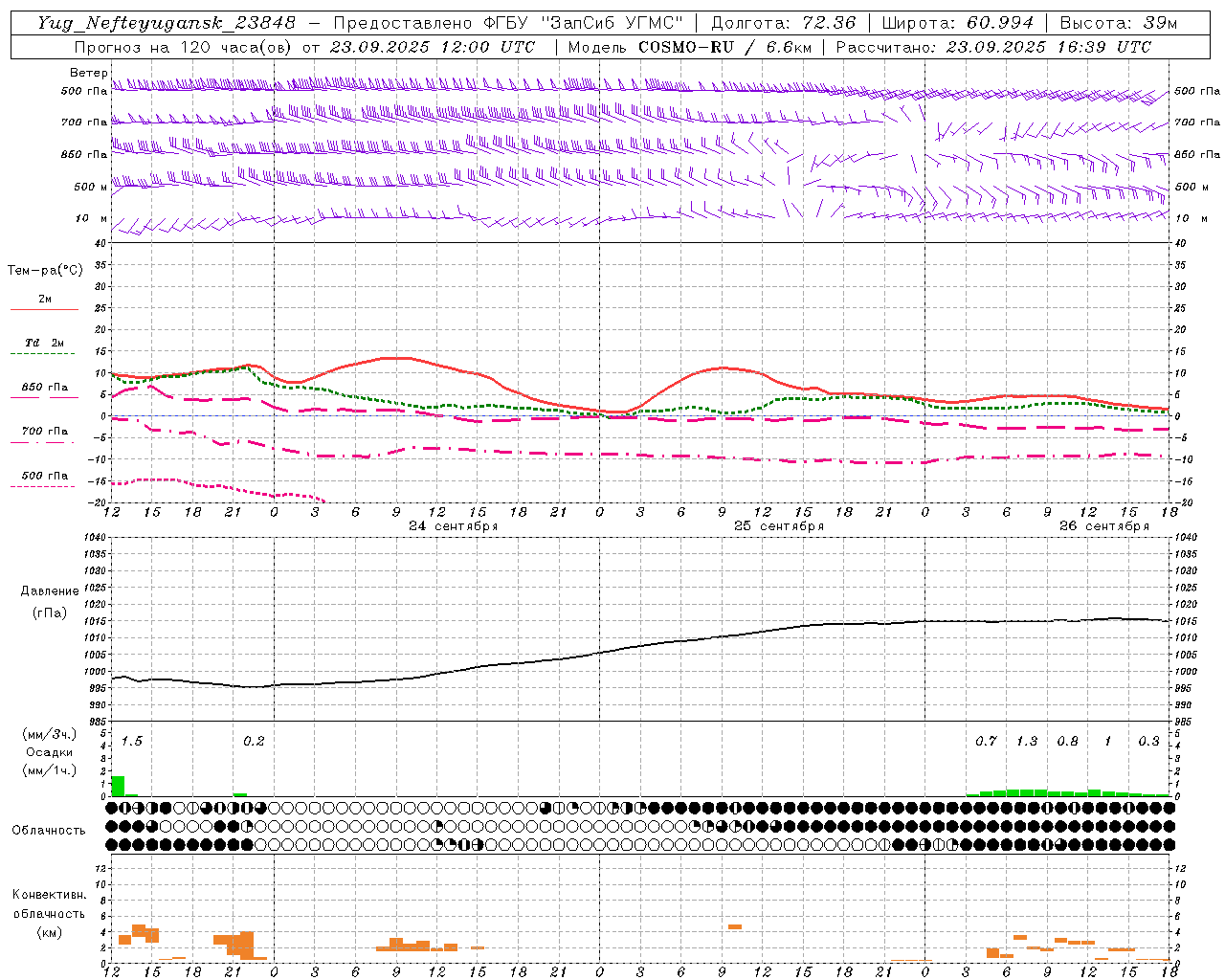
Task: Click the '(мм/1ч.)' precipitation unit label
Action: tap(49, 770)
